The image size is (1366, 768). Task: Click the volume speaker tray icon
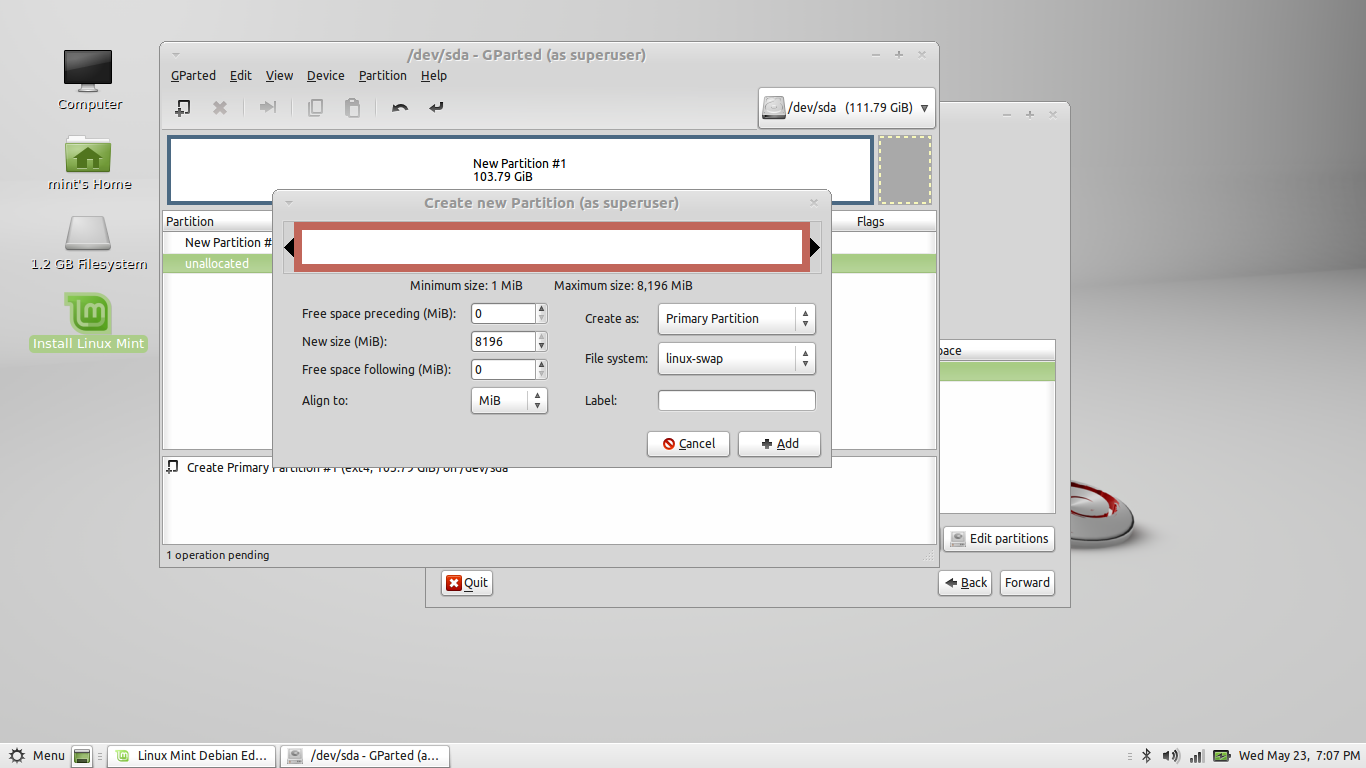coord(1171,756)
